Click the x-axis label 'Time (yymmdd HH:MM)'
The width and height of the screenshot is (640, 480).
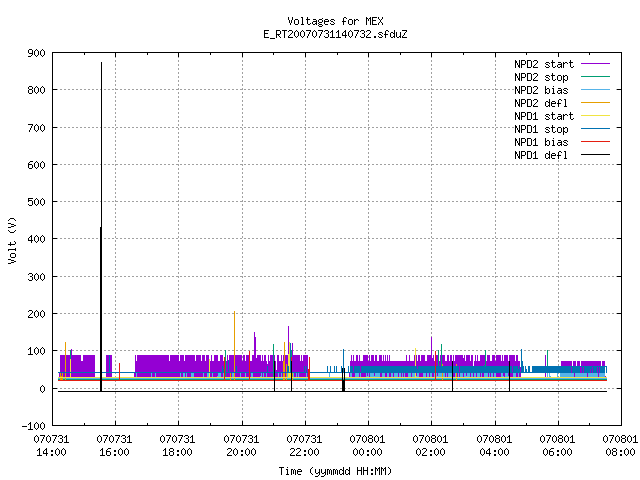pos(335,471)
